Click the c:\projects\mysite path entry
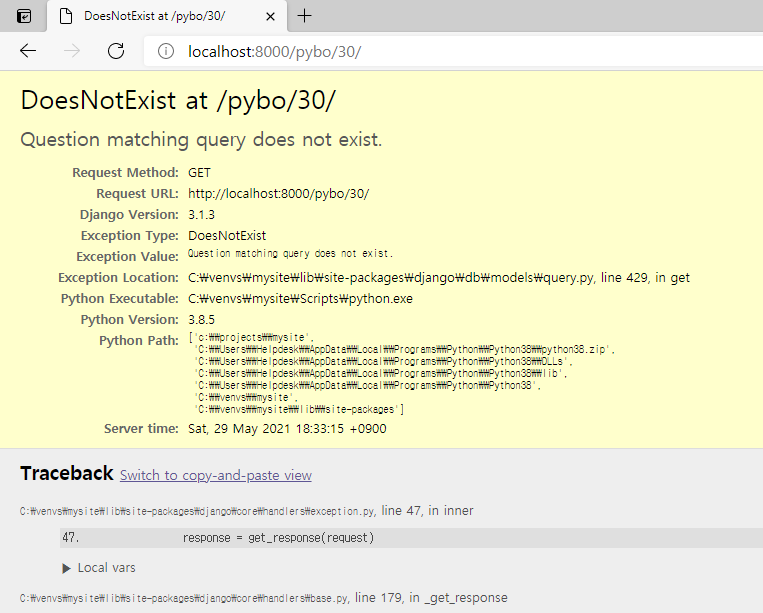This screenshot has height=613, width=763. point(251,338)
